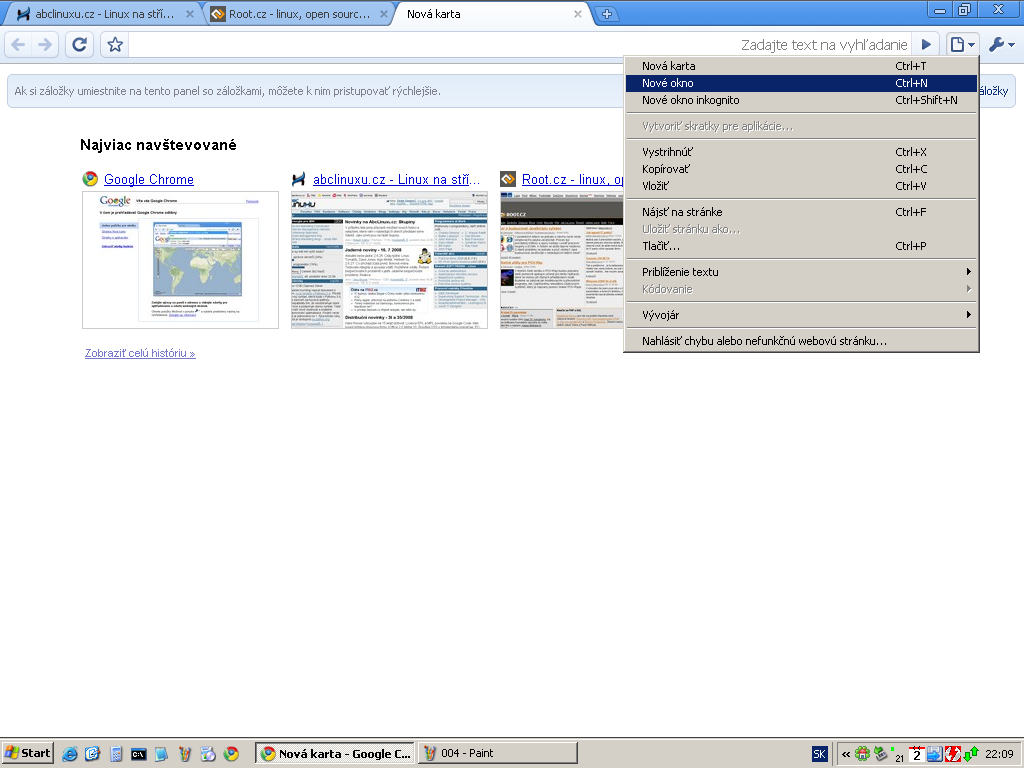This screenshot has height=768, width=1024.
Task: Reload the page with the refresh button
Action: coord(80,44)
